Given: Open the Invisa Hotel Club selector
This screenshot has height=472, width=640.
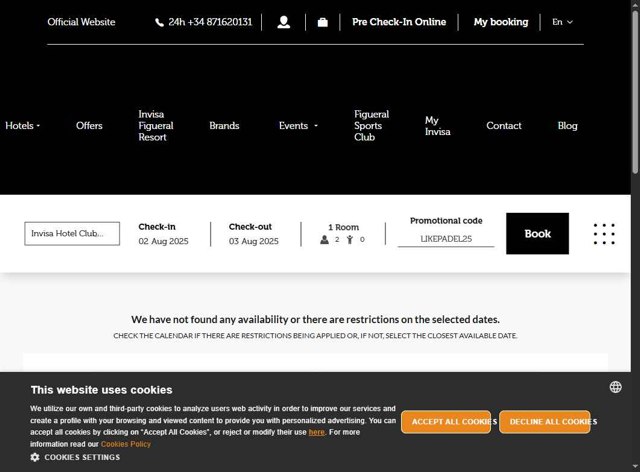Looking at the screenshot, I should click(x=72, y=234).
